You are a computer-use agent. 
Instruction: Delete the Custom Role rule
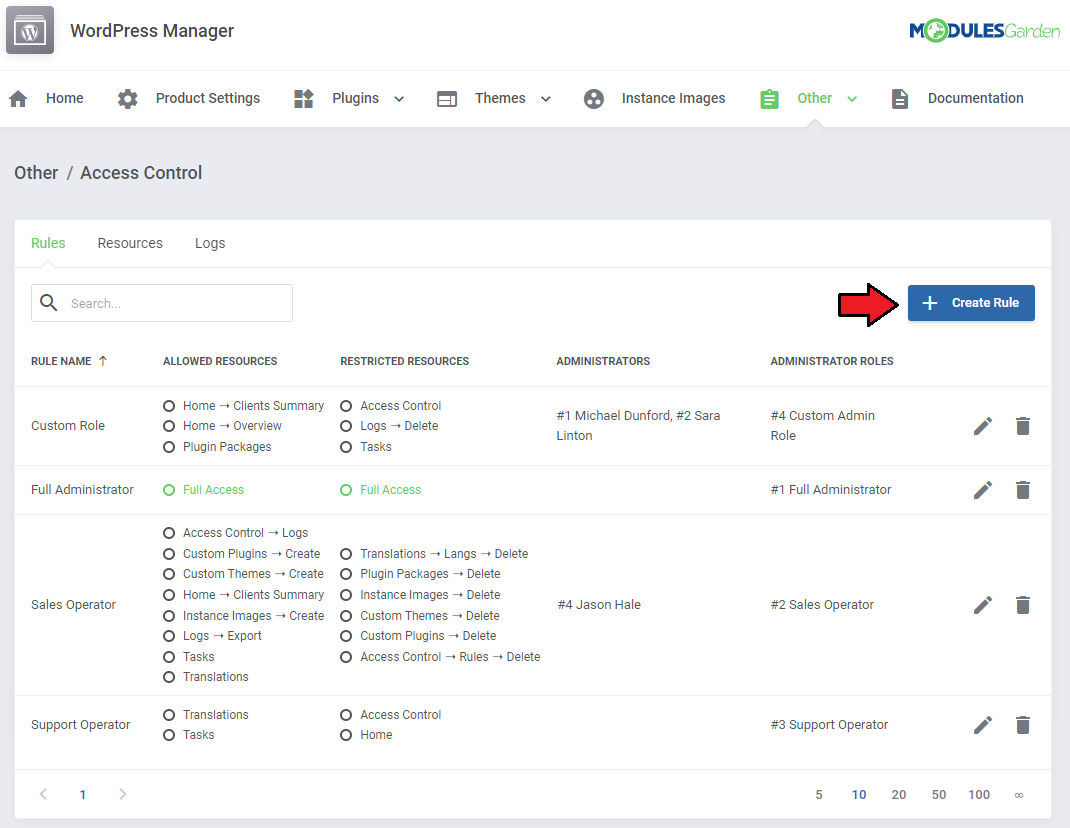pos(1022,426)
